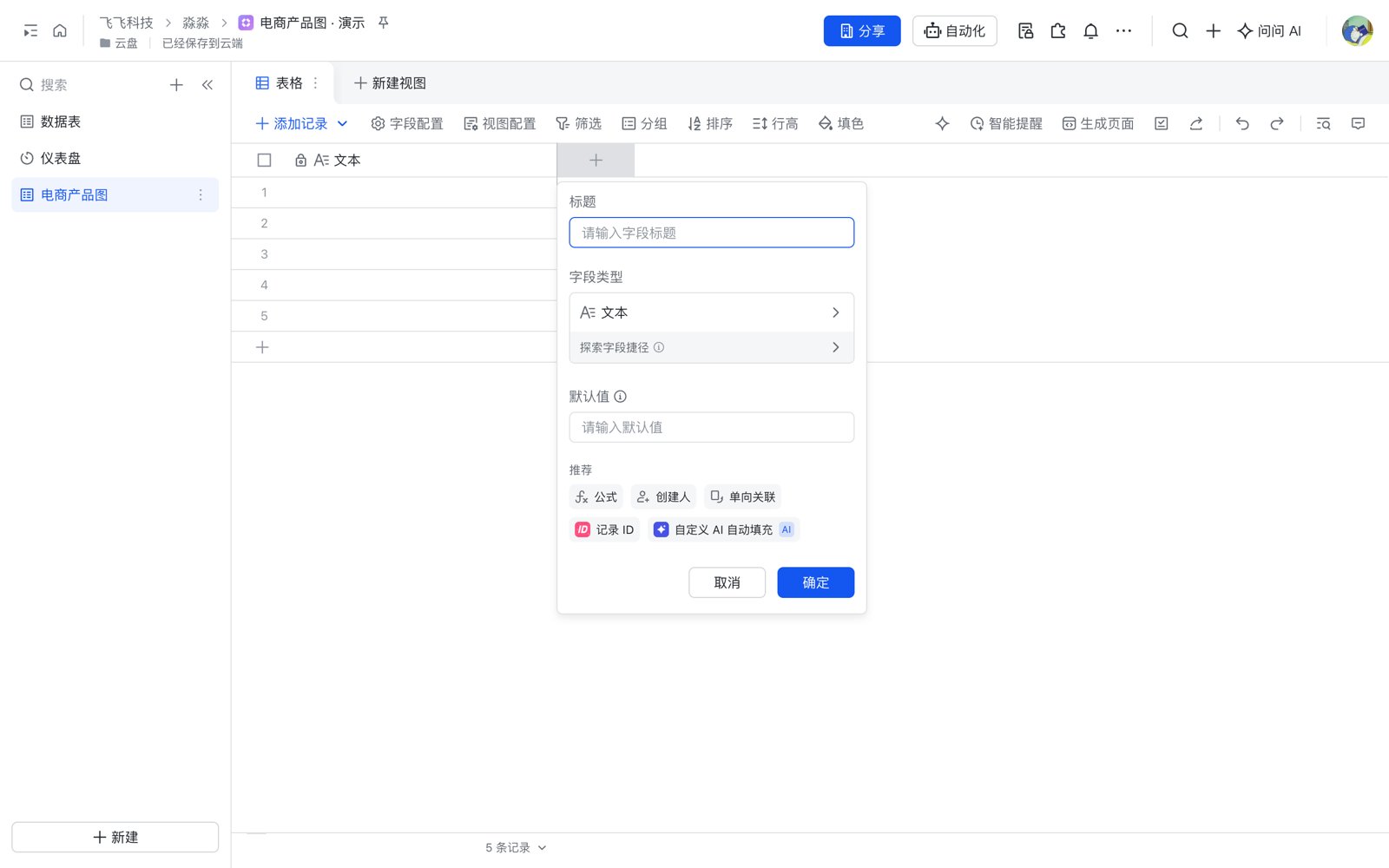Open the 表格 view options menu

(315, 82)
